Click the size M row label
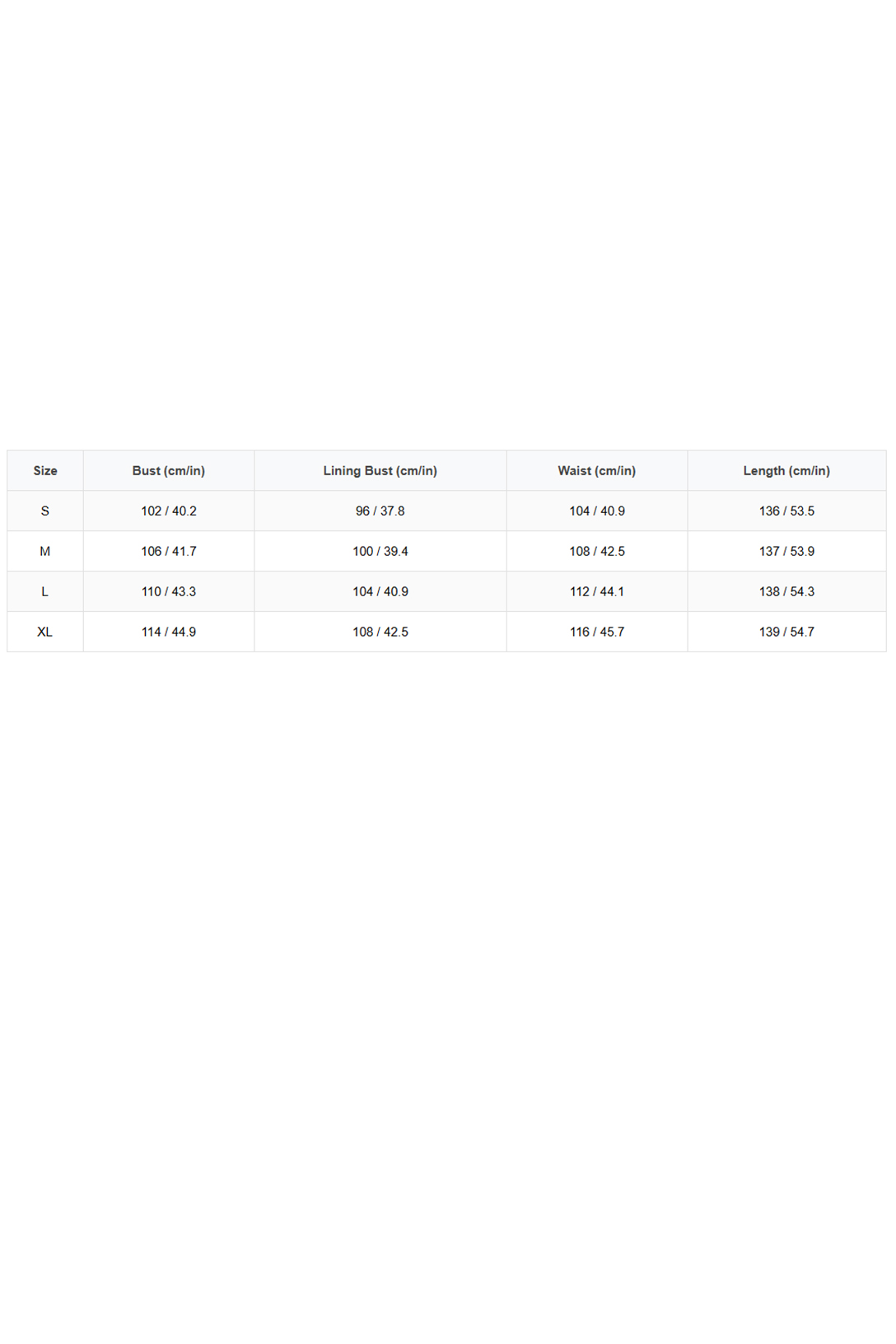 tap(45, 551)
